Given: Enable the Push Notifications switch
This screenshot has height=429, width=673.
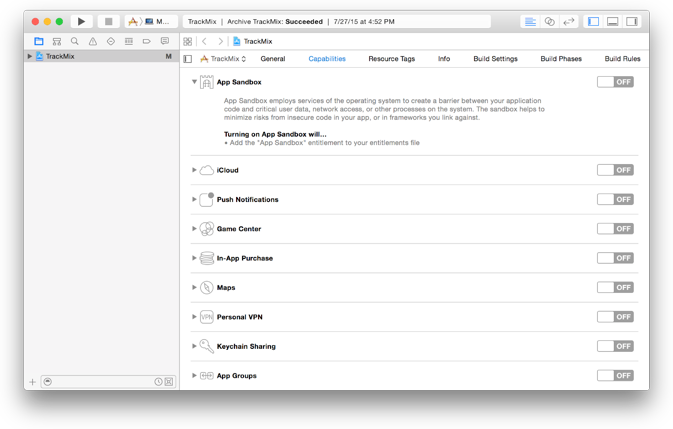Looking at the screenshot, I should pos(615,199).
